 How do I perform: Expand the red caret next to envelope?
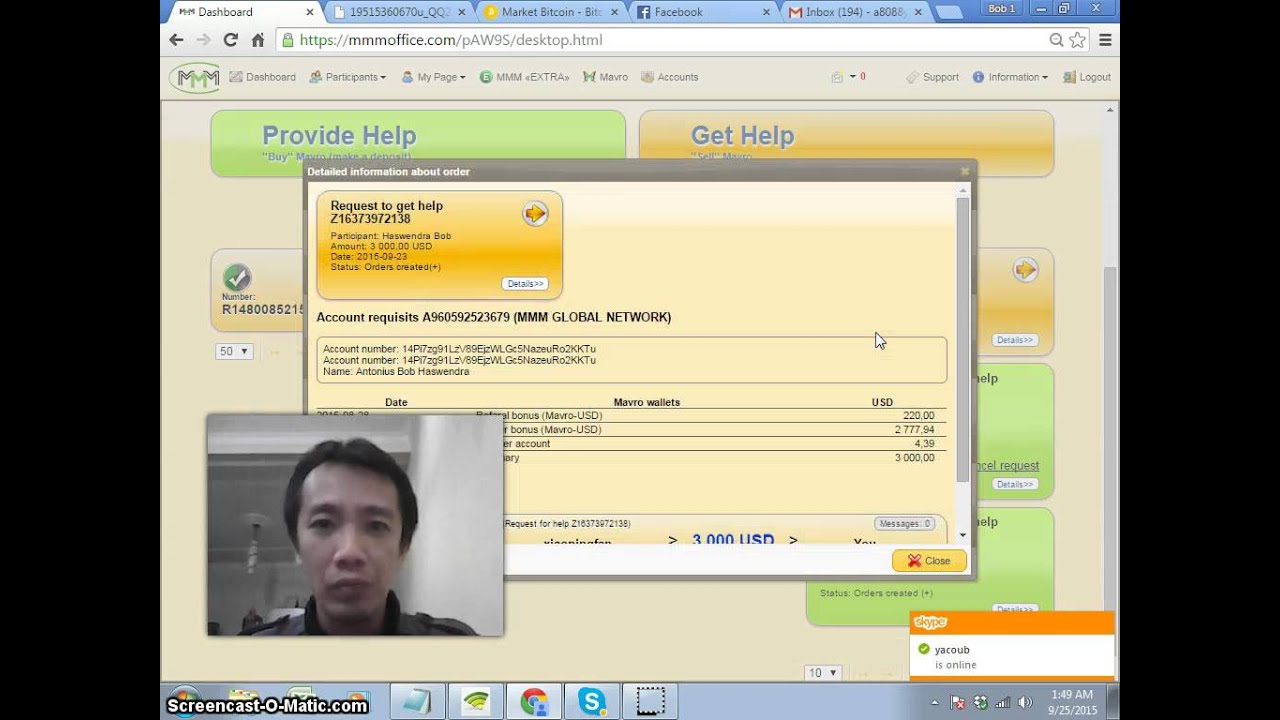(853, 76)
